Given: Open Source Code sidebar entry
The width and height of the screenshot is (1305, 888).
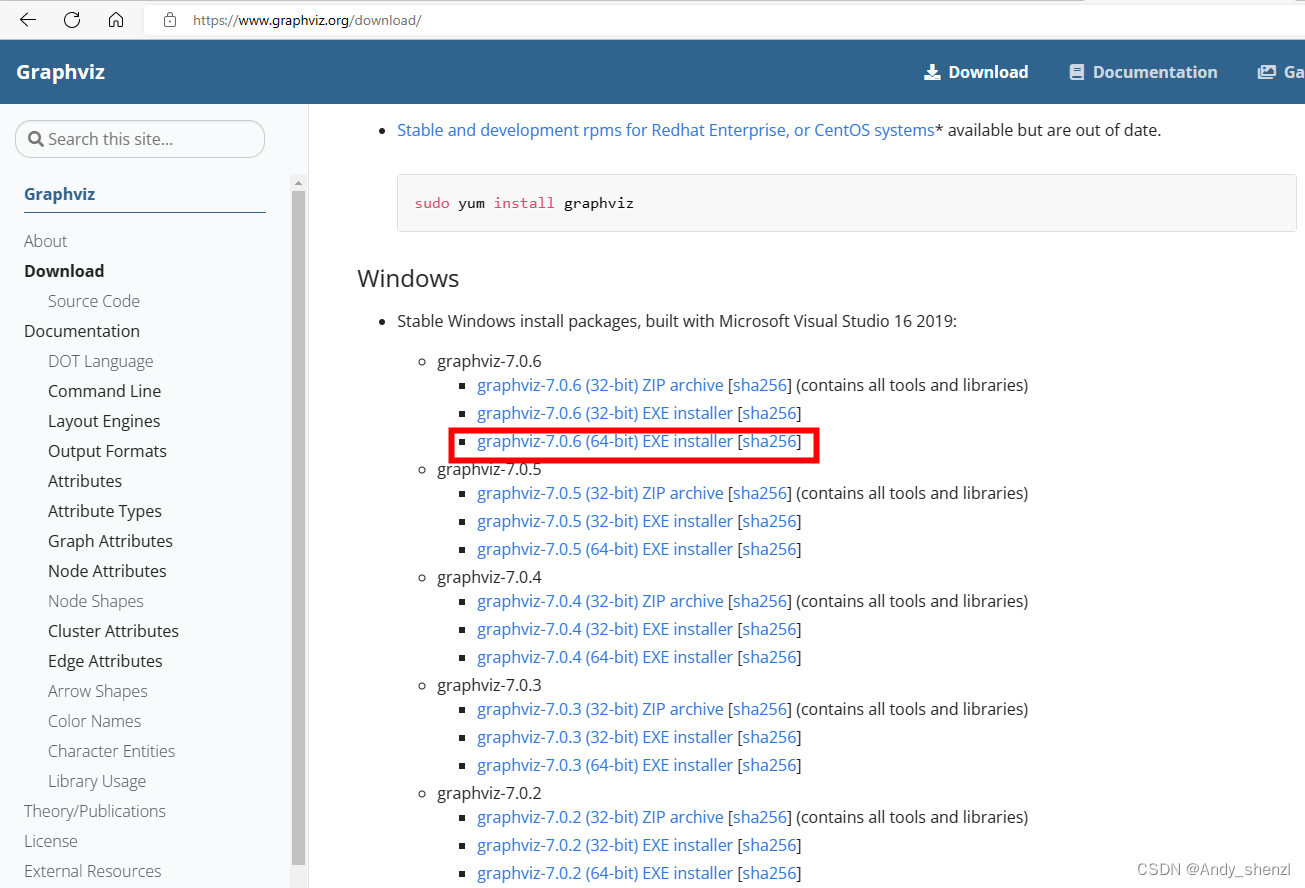Looking at the screenshot, I should point(94,301).
